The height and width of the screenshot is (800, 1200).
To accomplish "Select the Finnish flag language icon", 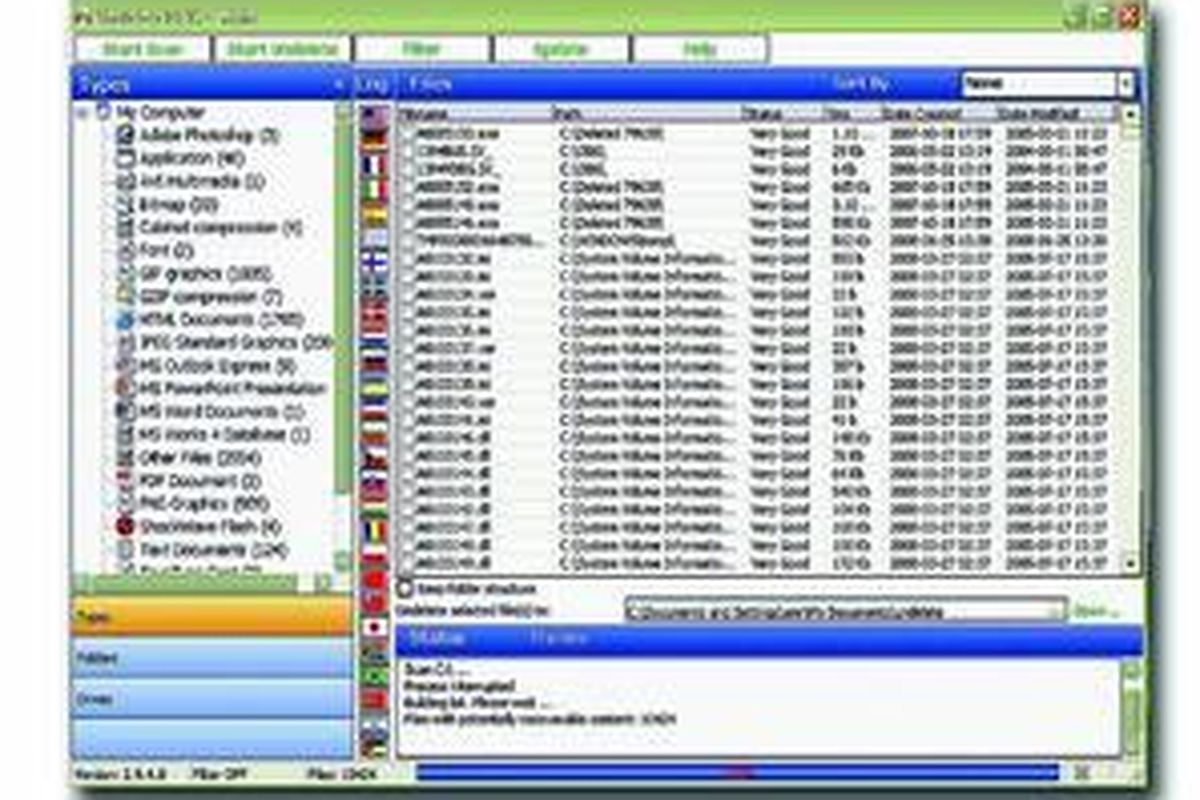I will [x=372, y=262].
